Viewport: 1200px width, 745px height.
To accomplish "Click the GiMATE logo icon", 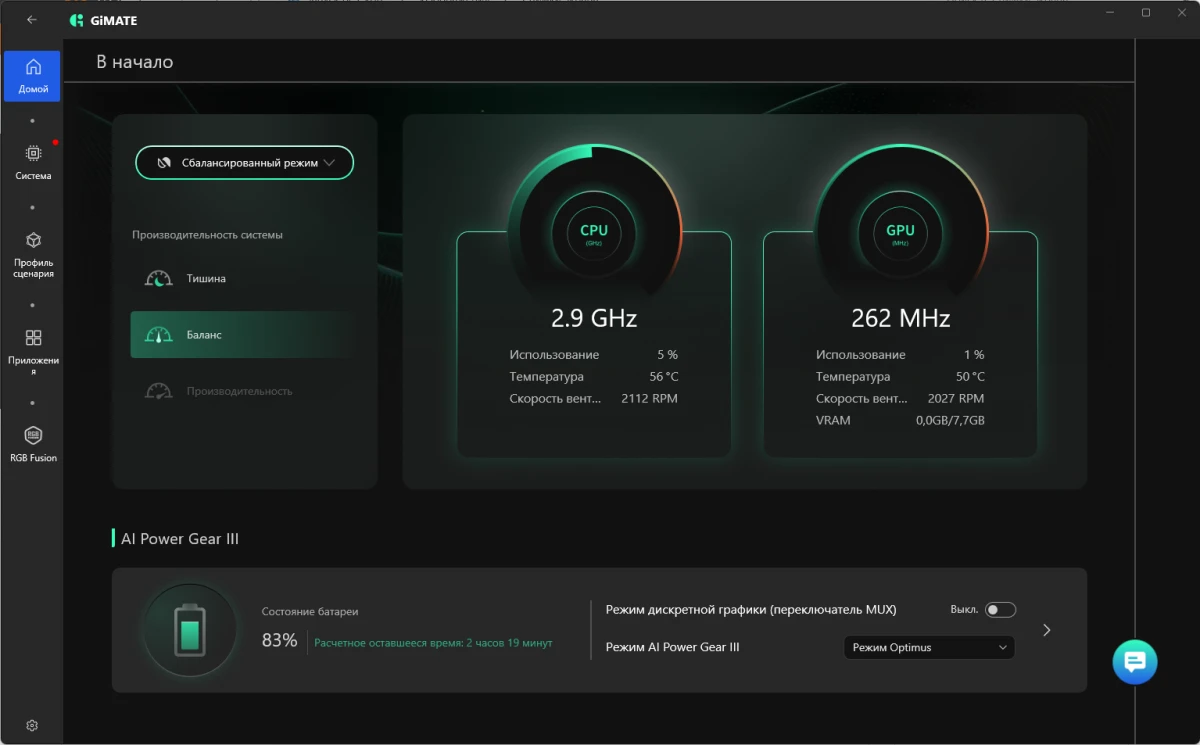I will click(x=77, y=20).
